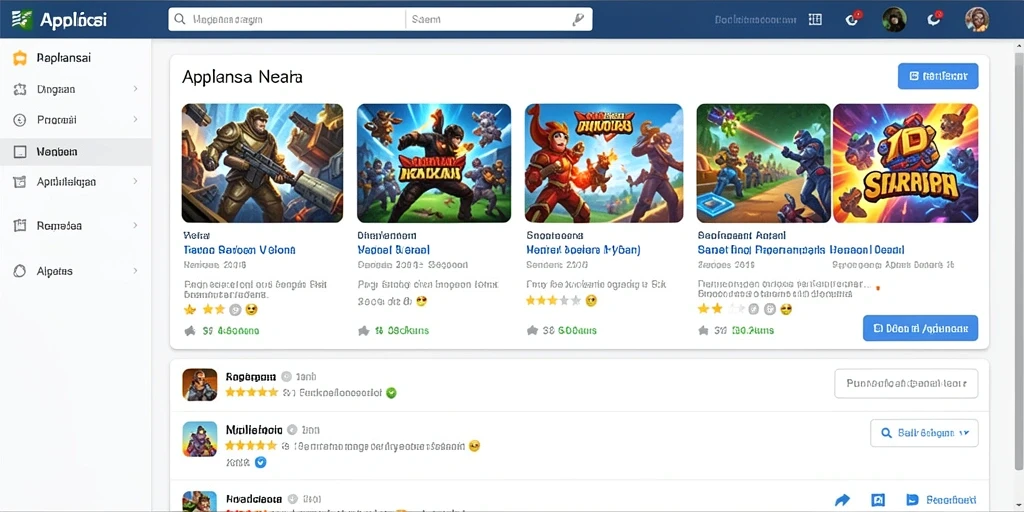Click the Apihilaiajan sidebar icon
The image size is (1024, 512).
(20, 182)
